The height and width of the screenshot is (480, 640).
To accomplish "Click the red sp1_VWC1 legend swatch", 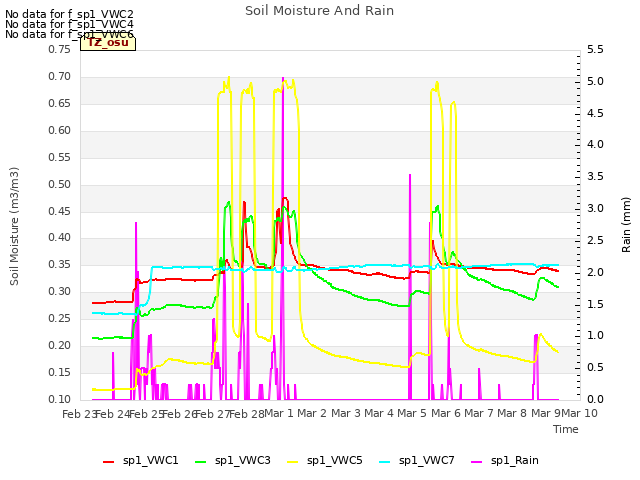I will coord(109,462).
